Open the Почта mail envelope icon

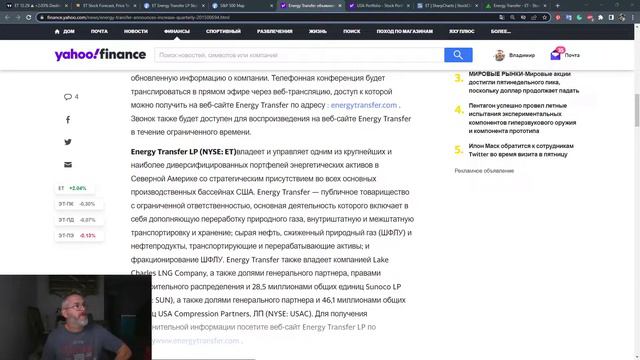click(x=556, y=55)
